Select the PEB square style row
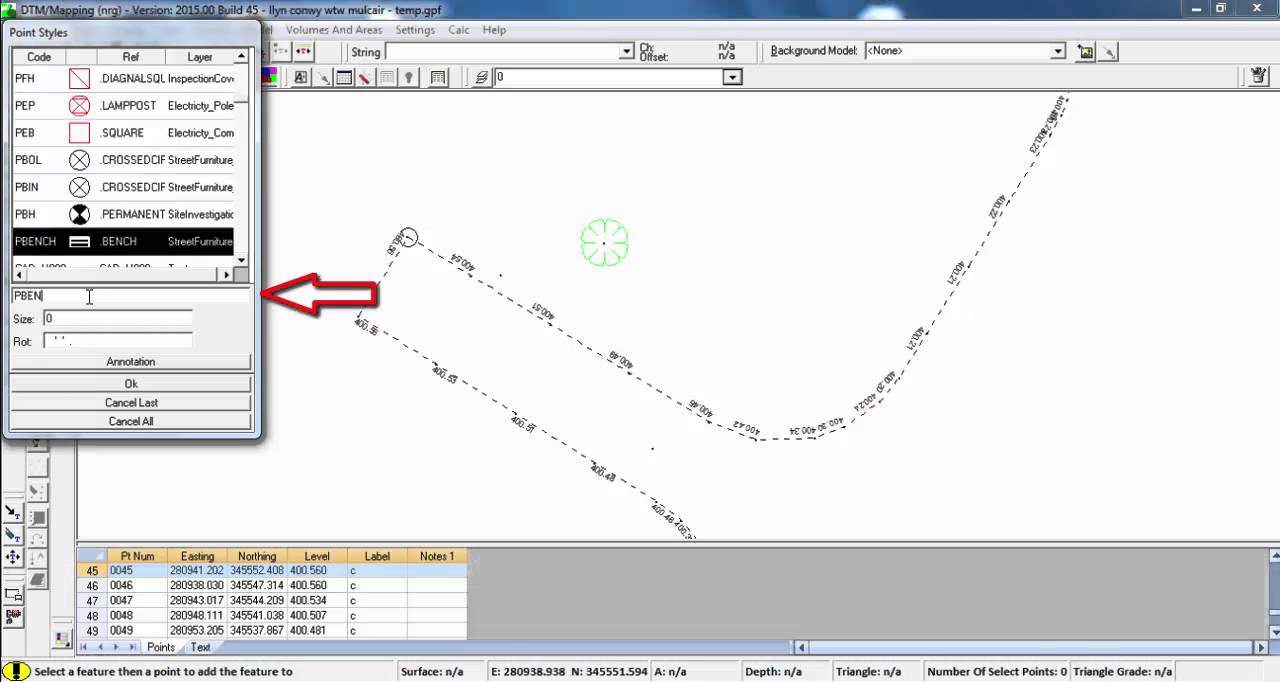1280x682 pixels. tap(123, 132)
